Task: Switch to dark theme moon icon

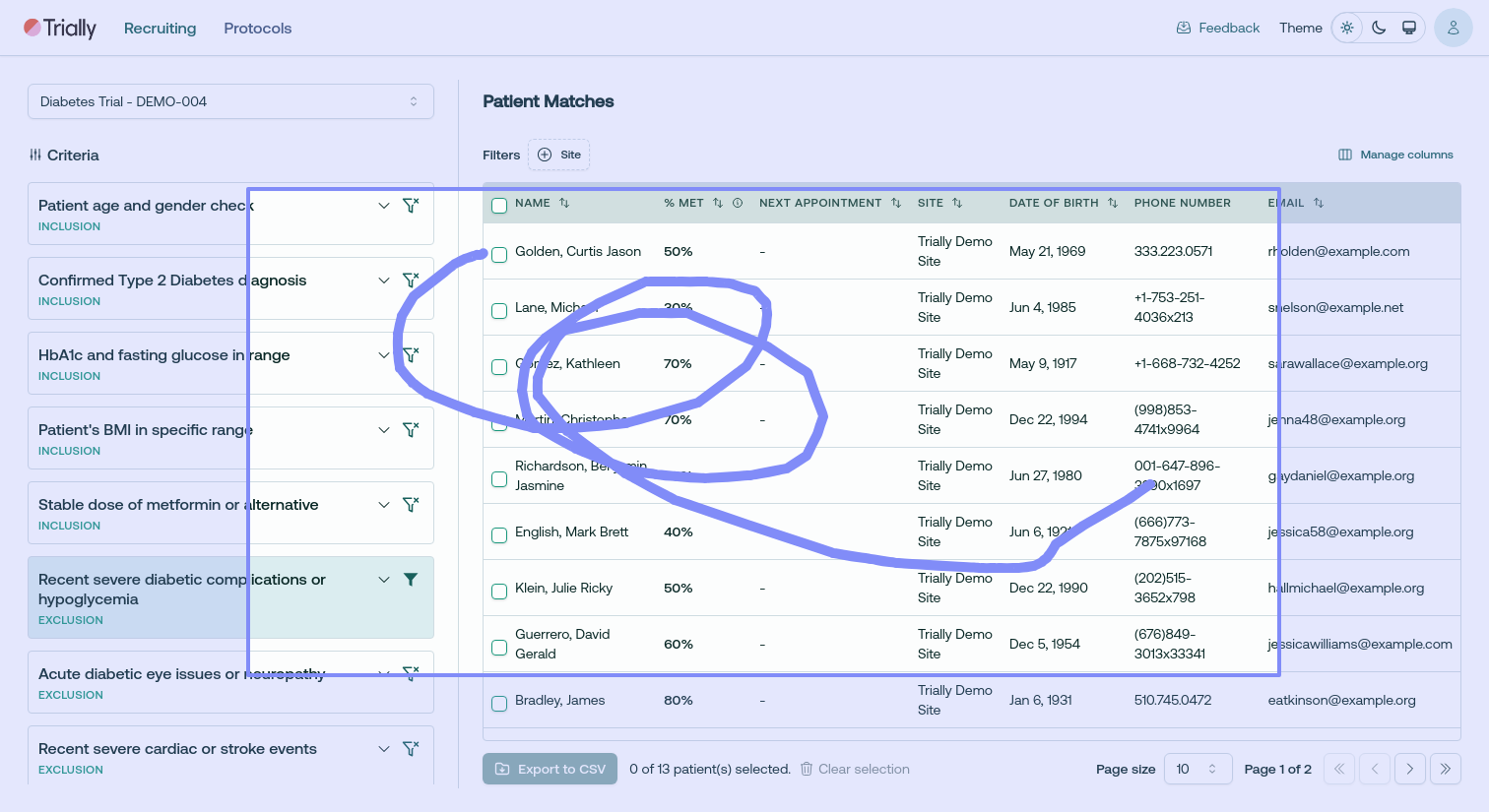Action: [1379, 28]
